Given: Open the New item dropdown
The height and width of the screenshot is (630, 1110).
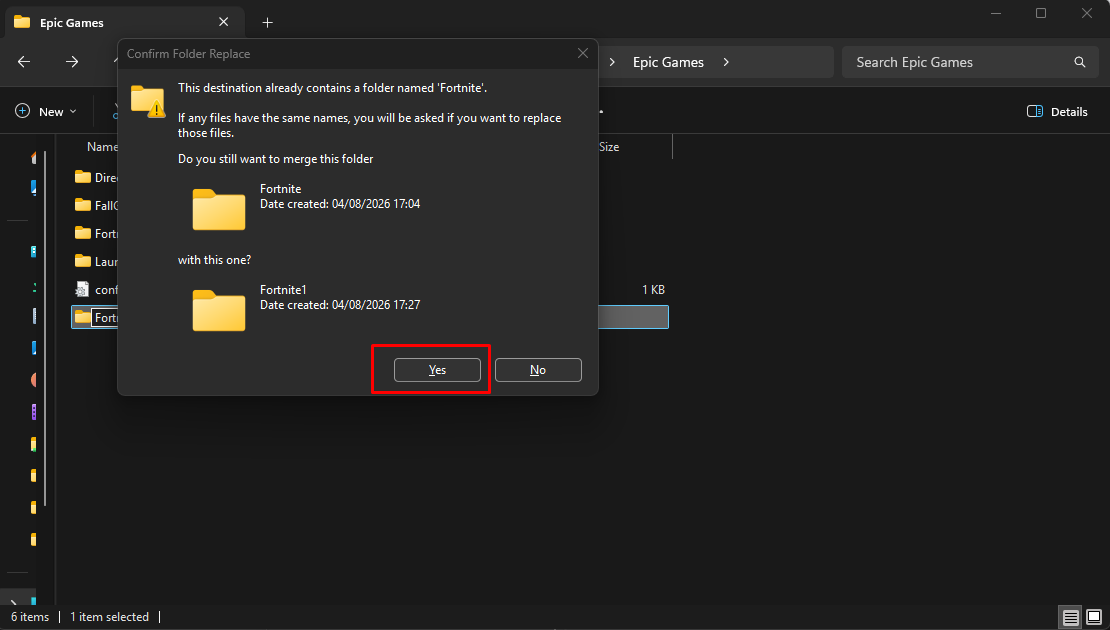Looking at the screenshot, I should tap(46, 112).
